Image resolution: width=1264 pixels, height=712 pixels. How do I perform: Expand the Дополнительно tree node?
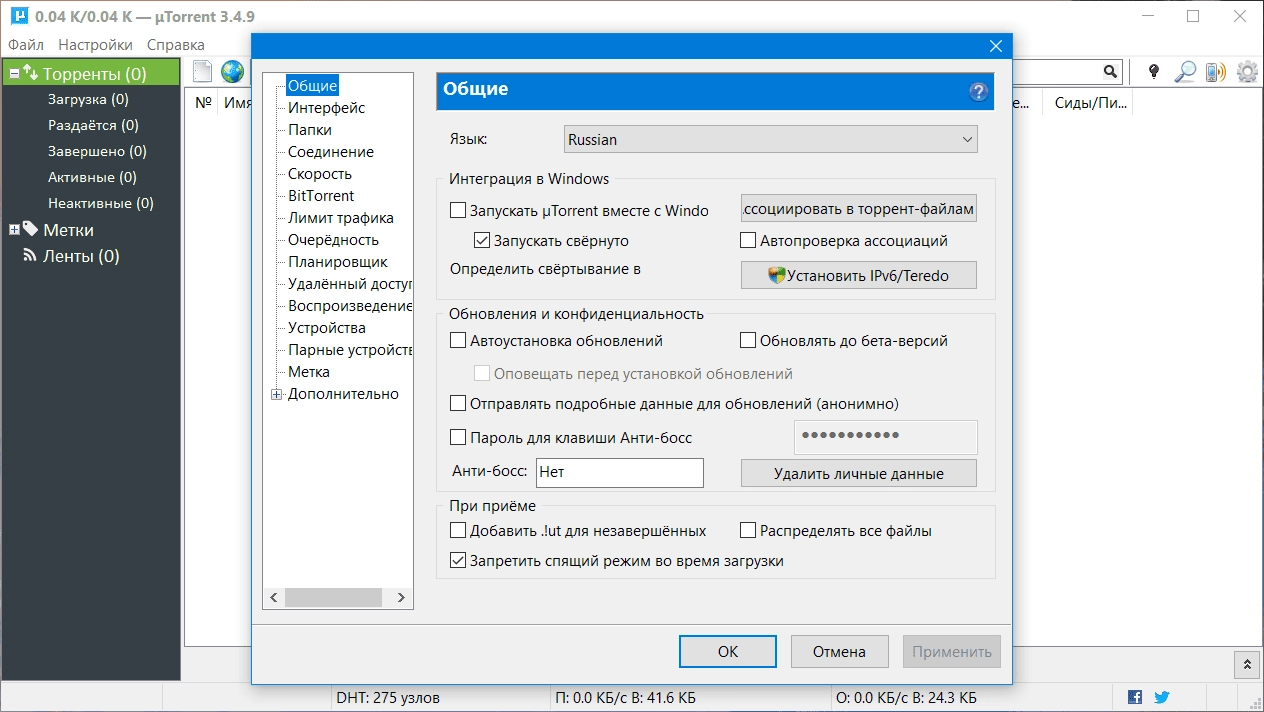(277, 394)
